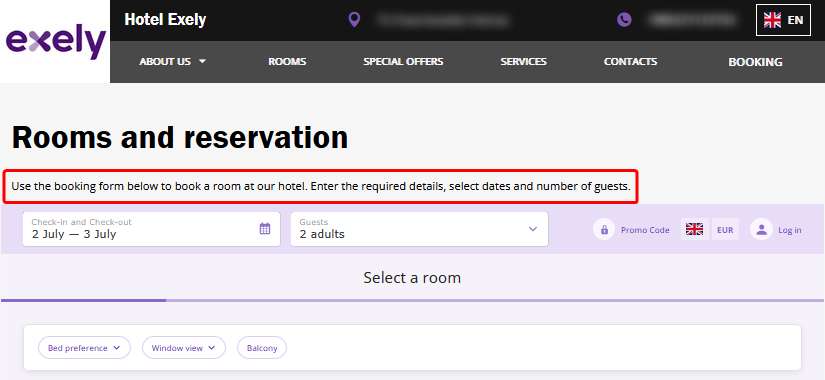Click the Booking link in the navigation

755,62
